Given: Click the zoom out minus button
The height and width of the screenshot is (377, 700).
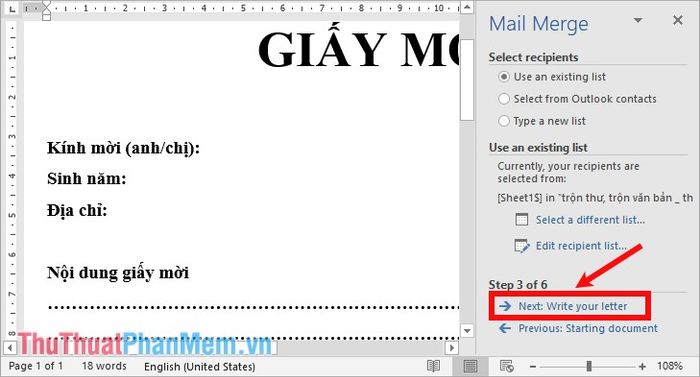Looking at the screenshot, I should pos(533,367).
